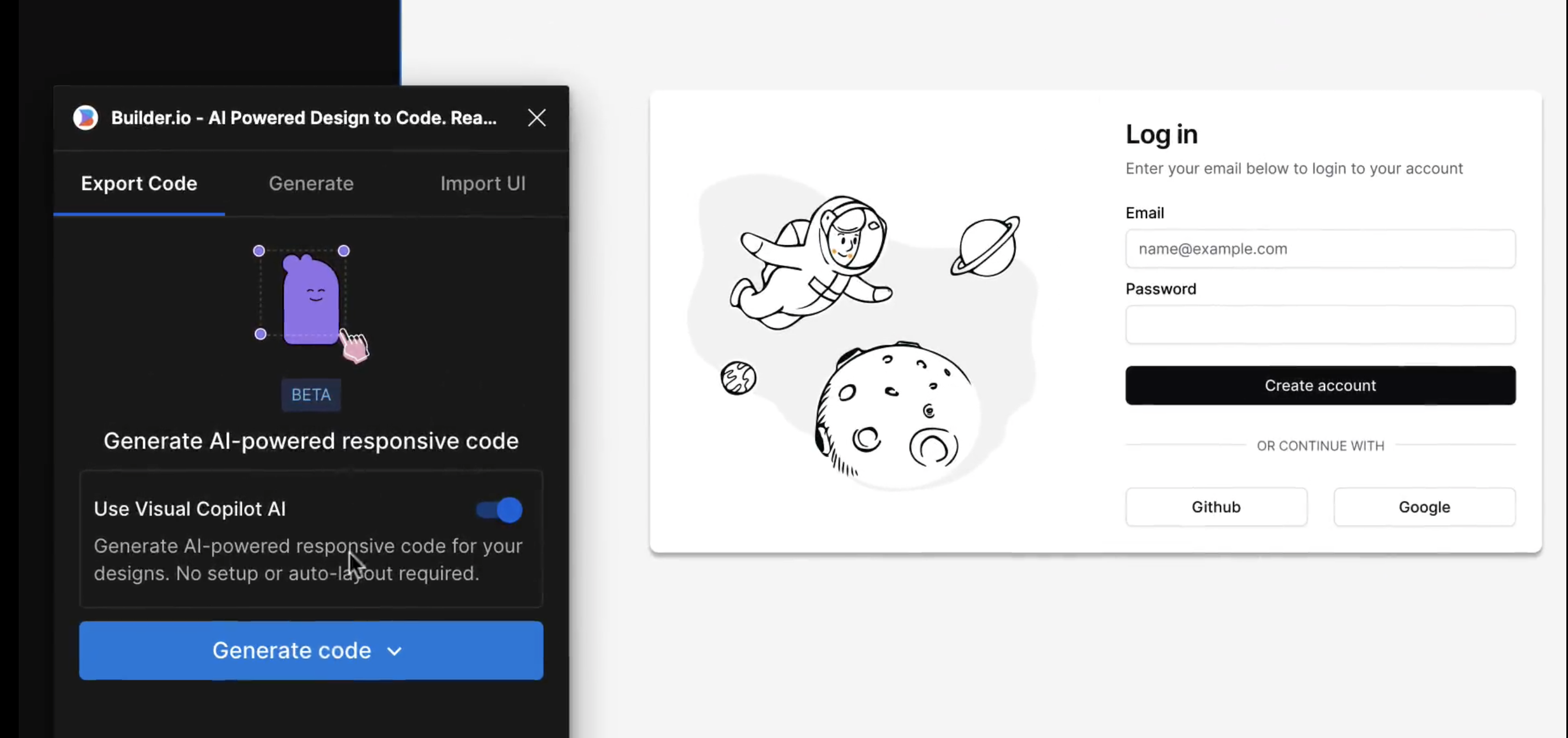Select the Export Code tab
This screenshot has width=1568, height=738.
139,184
